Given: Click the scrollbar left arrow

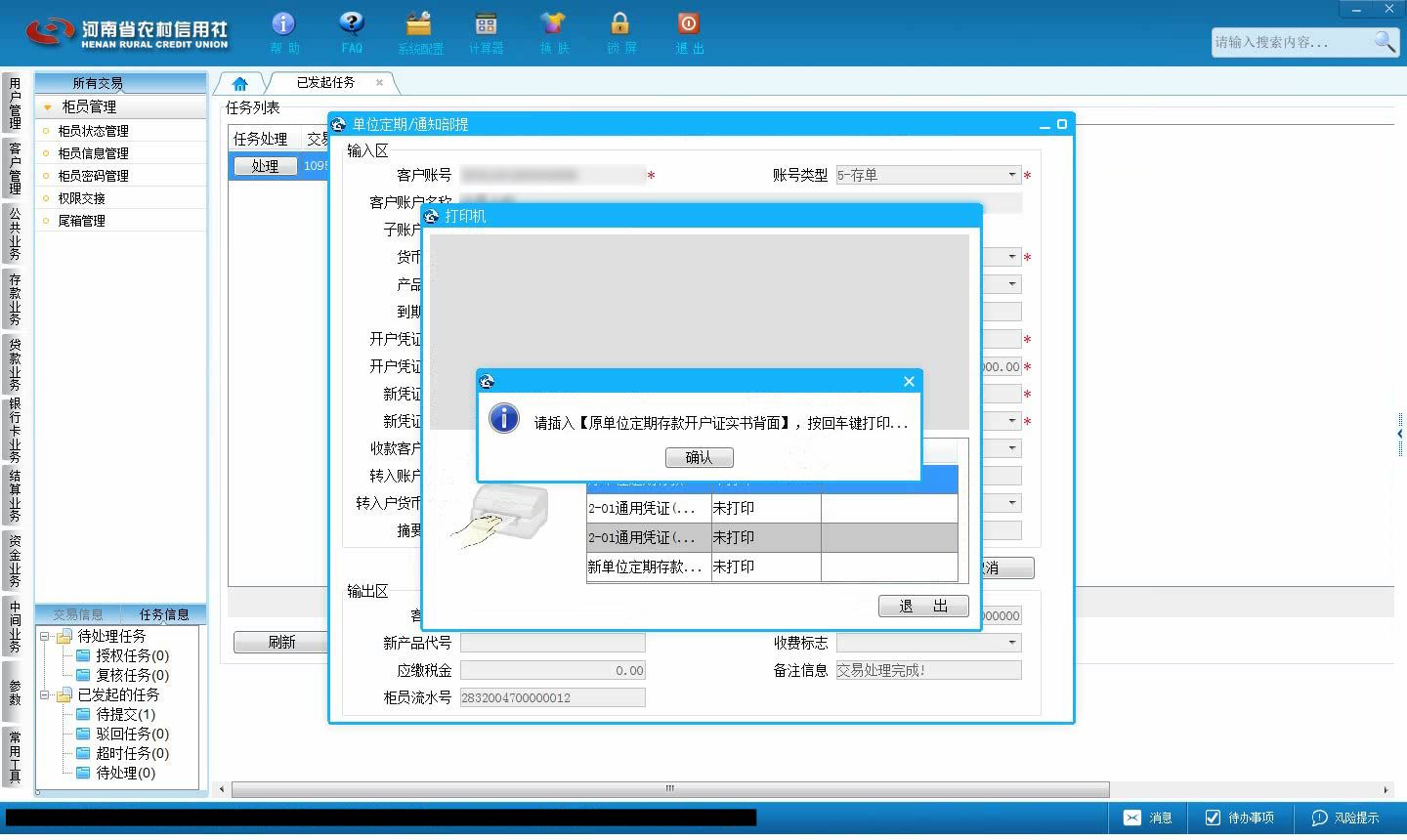Looking at the screenshot, I should pyautogui.click(x=223, y=789).
